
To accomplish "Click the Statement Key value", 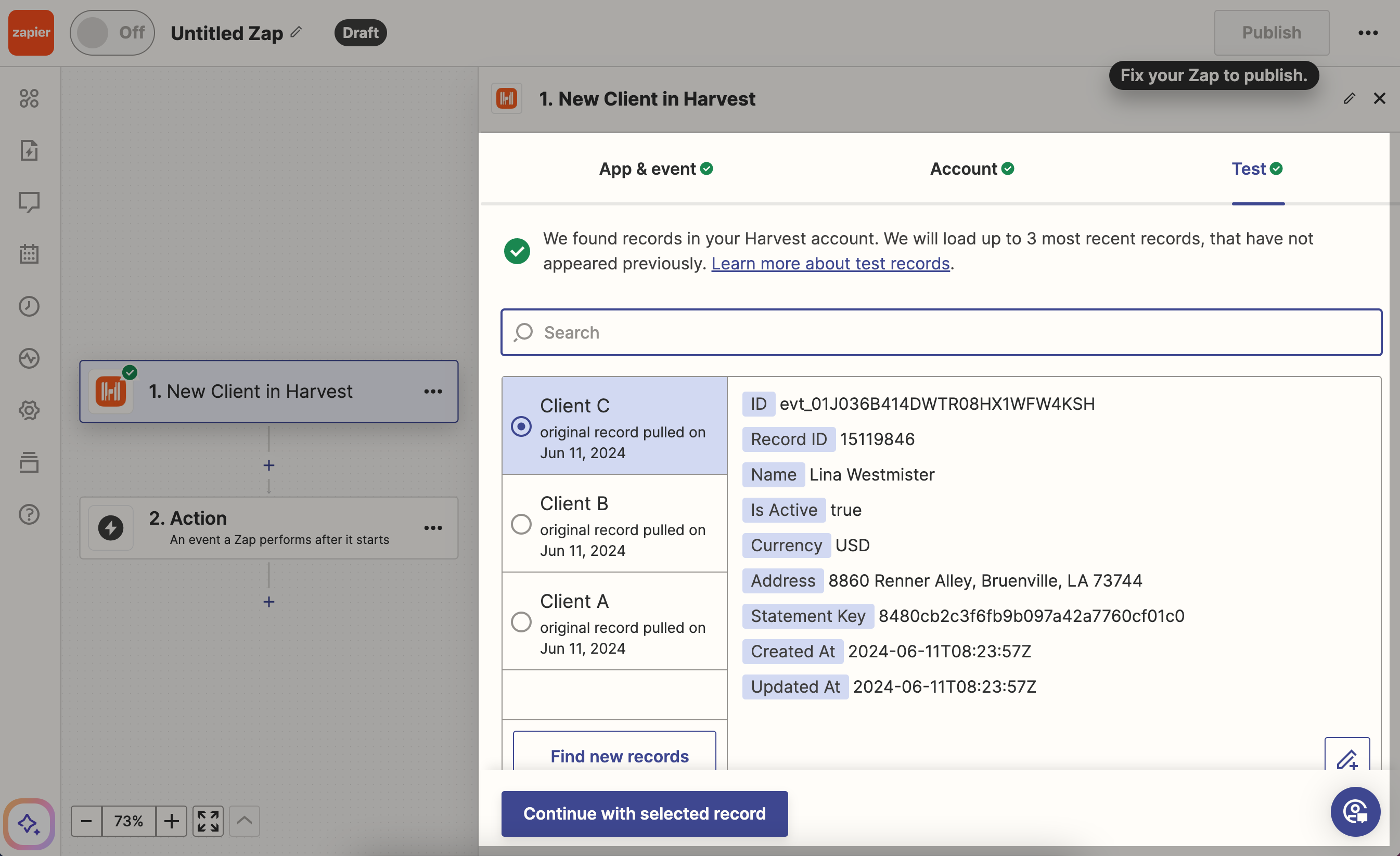I will coord(1031,616).
